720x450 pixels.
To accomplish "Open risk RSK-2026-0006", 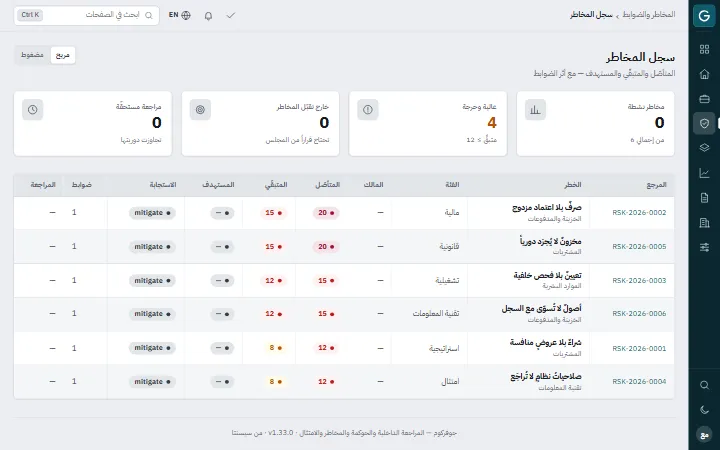I will pos(639,314).
